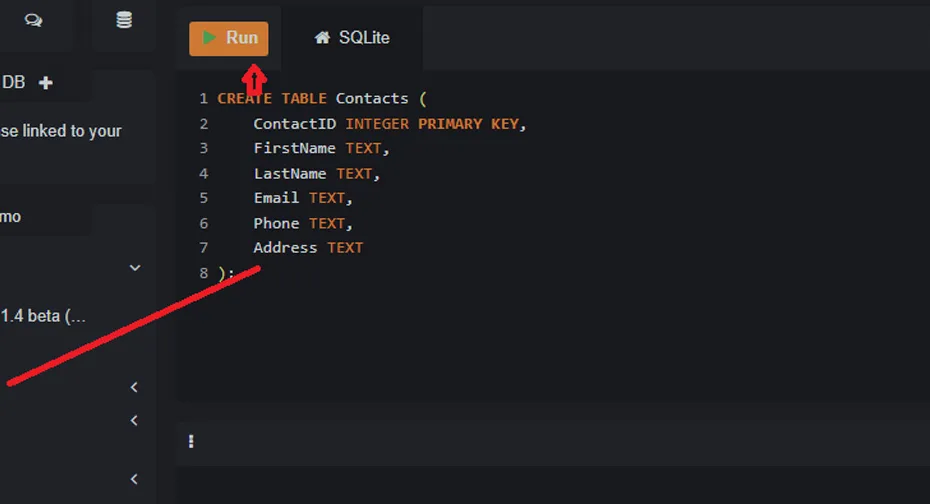Expand the downward chevron in the sidebar
This screenshot has height=504, width=930.
(x=135, y=268)
